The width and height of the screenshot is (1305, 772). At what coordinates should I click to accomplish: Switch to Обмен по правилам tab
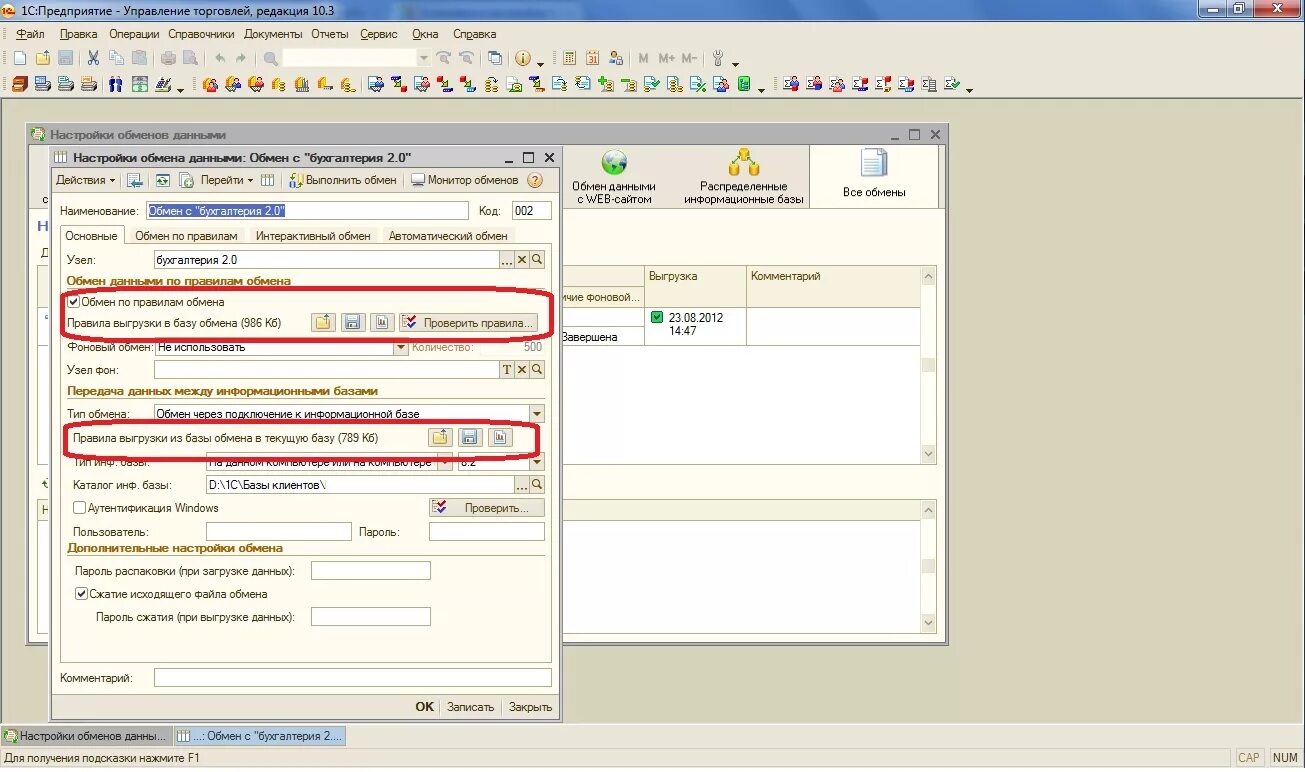point(186,236)
